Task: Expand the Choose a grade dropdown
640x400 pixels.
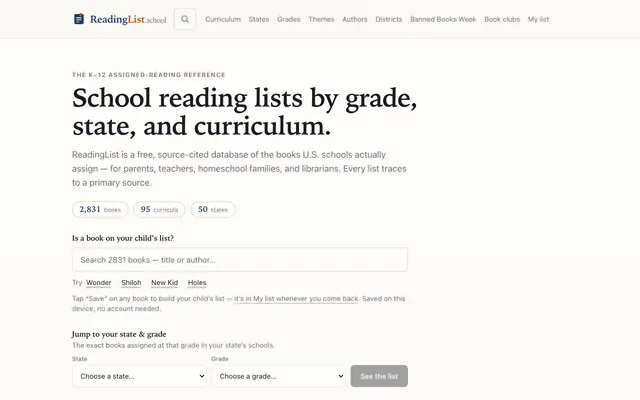Action: pos(278,376)
